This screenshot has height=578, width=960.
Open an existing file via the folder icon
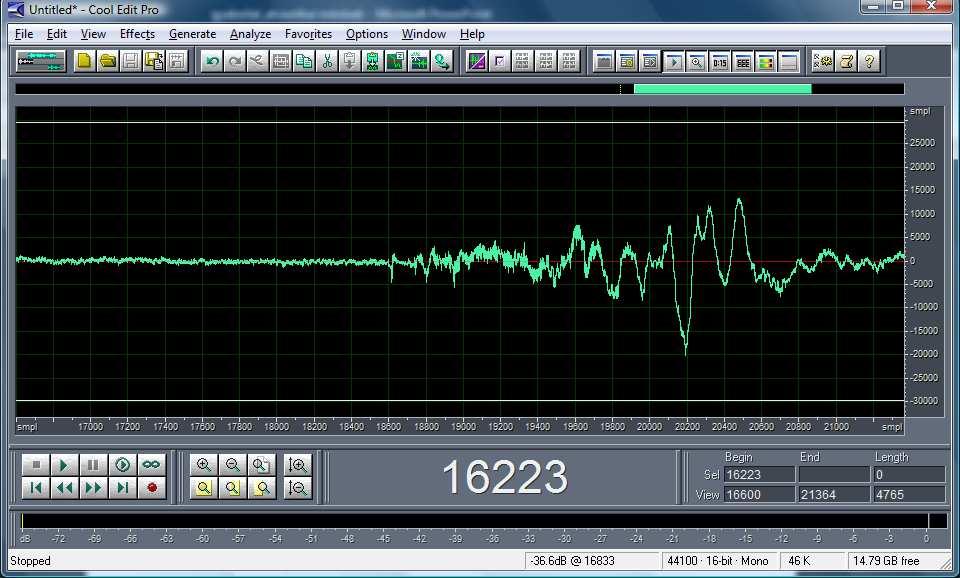(108, 61)
